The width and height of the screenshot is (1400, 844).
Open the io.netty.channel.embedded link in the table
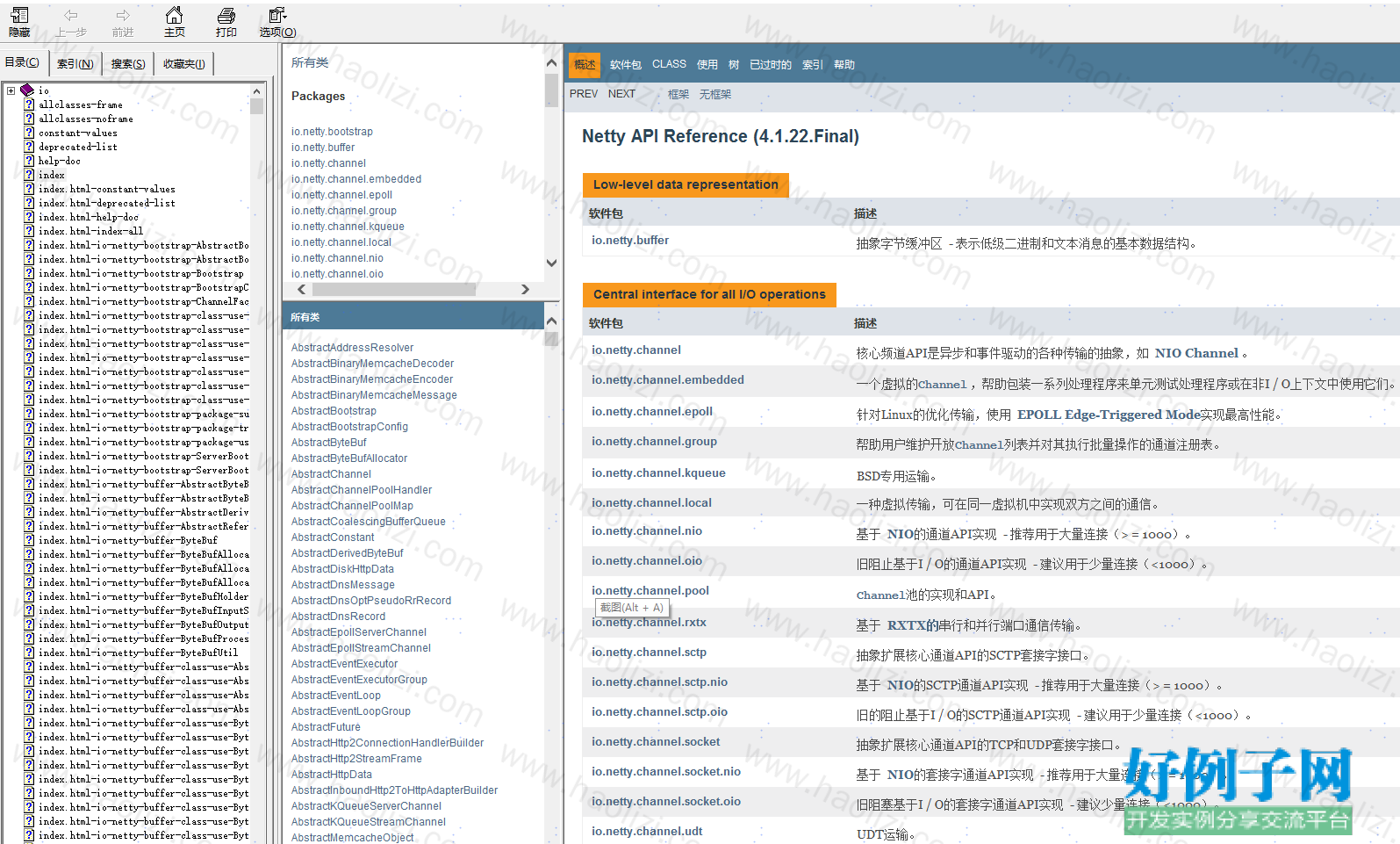(668, 379)
